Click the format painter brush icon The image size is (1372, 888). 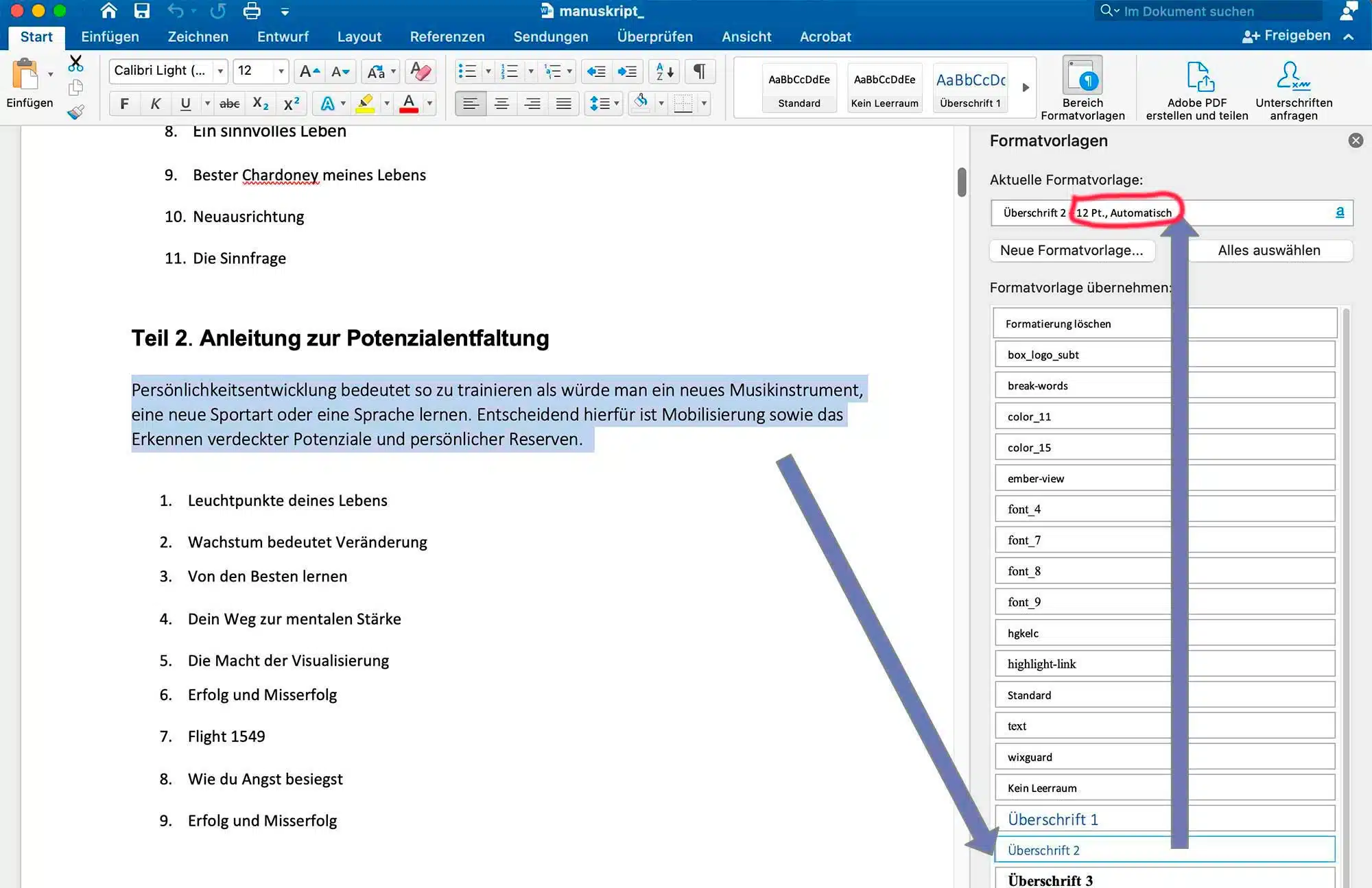coord(76,112)
